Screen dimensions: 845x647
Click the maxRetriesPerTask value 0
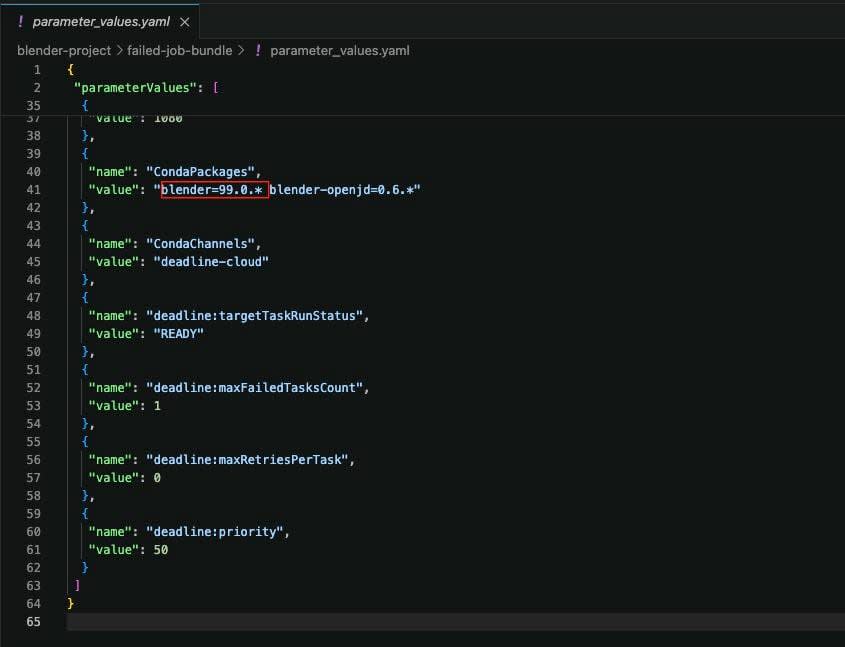156,477
